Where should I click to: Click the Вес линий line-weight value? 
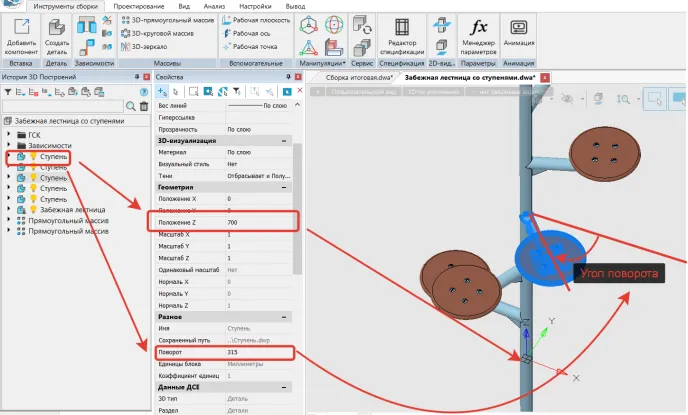259,105
